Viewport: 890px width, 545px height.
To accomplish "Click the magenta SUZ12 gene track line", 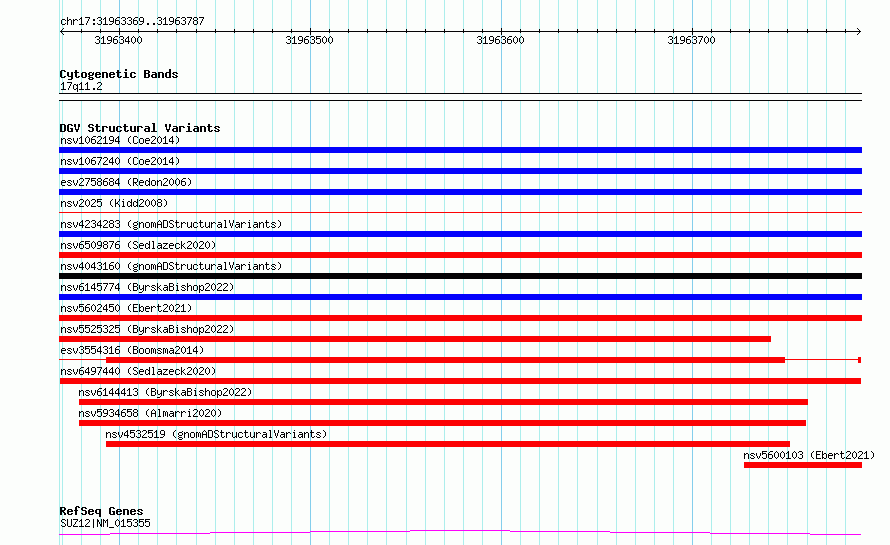I will (460, 533).
